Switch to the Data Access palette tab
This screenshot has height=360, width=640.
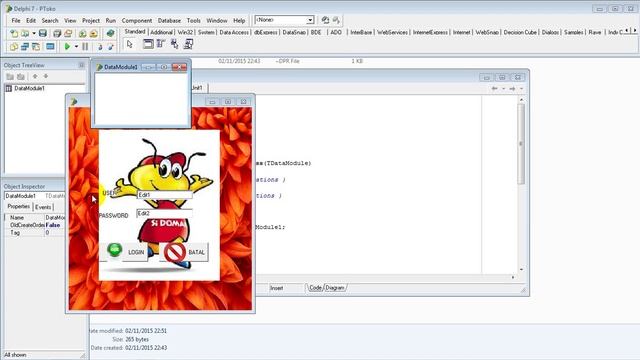[x=234, y=32]
